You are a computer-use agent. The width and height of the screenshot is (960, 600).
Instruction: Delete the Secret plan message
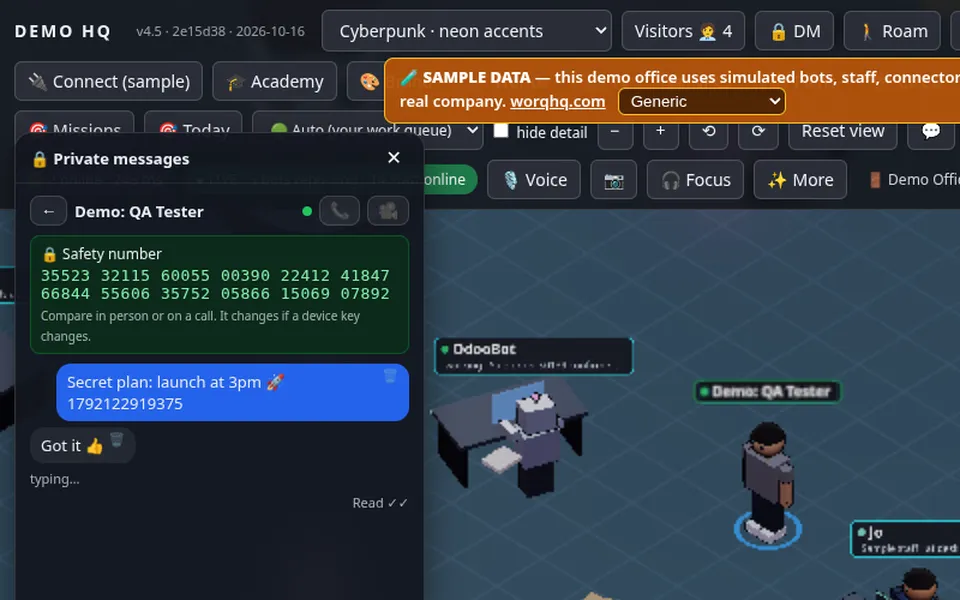(x=390, y=376)
